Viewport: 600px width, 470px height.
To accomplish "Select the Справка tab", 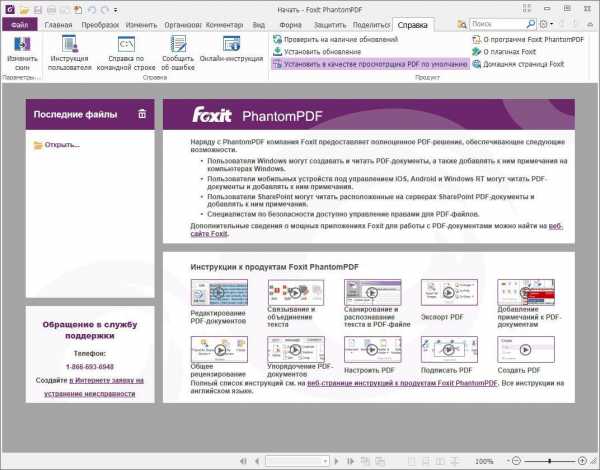I will click(x=412, y=25).
